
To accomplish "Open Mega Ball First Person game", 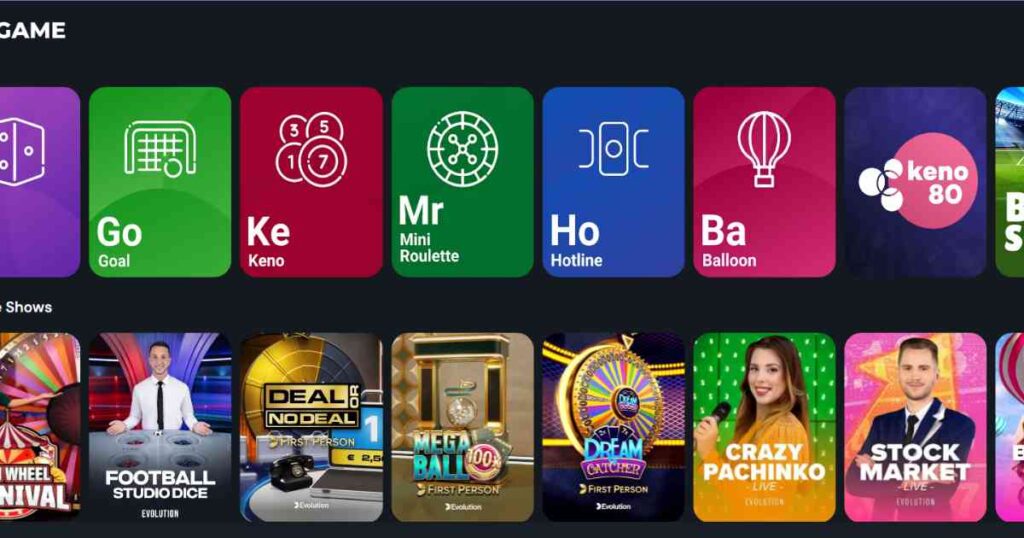I will (x=462, y=427).
